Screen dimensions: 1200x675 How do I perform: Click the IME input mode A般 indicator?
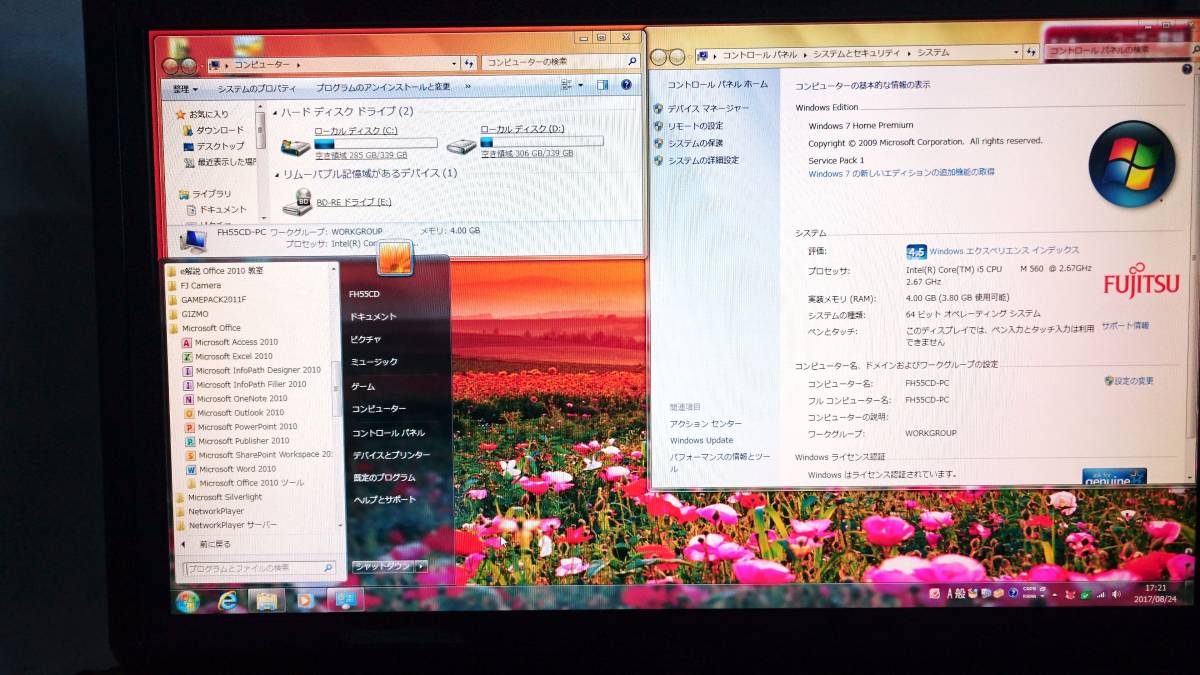(x=956, y=593)
